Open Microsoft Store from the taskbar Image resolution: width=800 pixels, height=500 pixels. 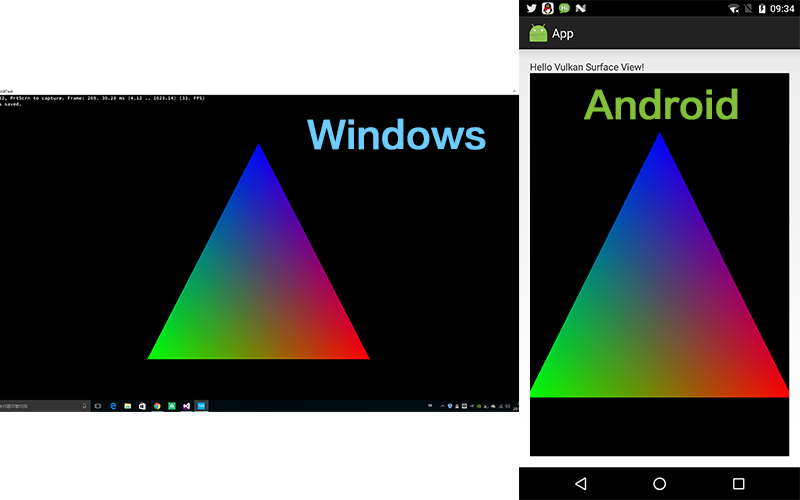142,406
